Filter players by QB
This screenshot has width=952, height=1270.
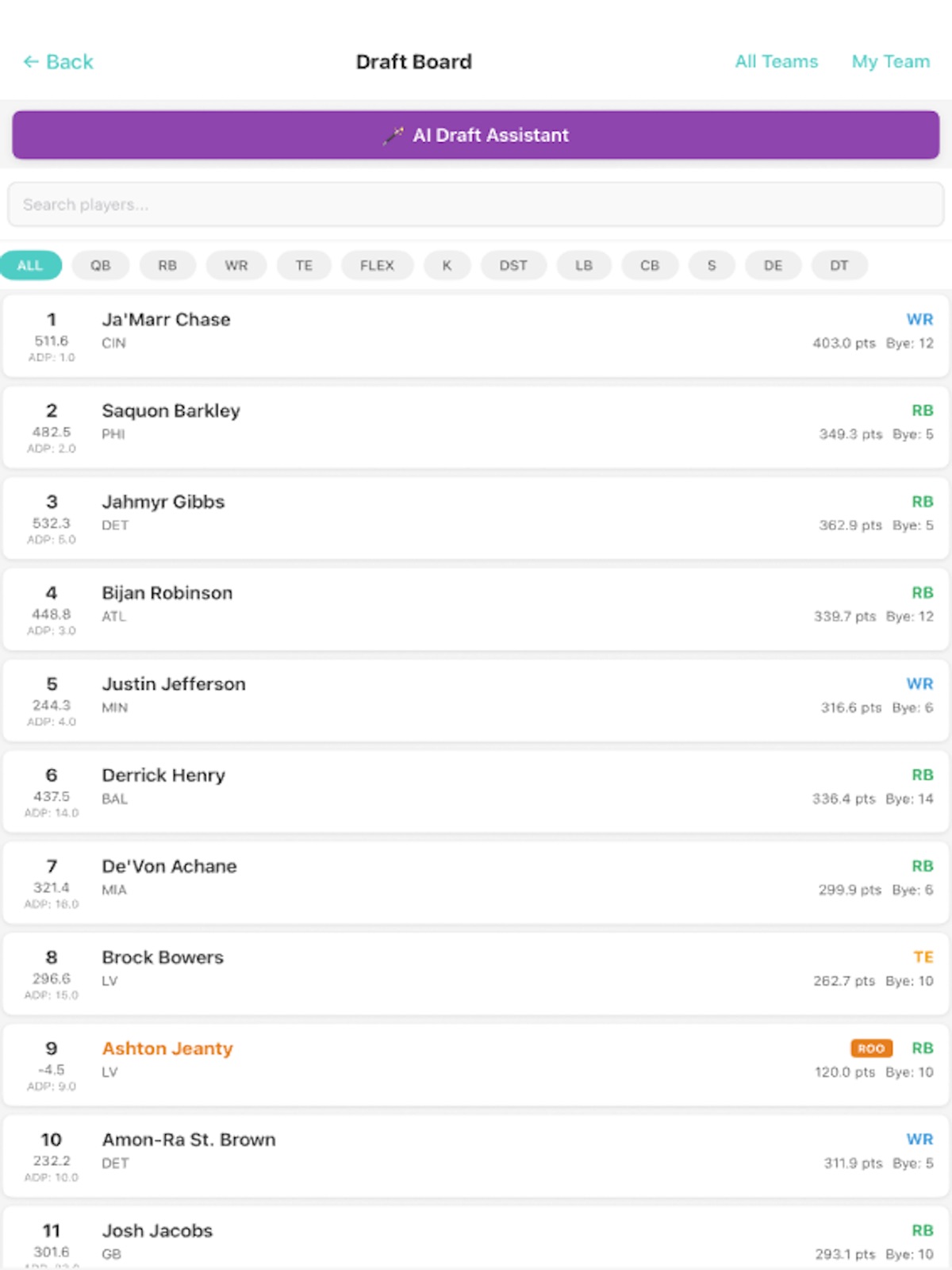coord(100,265)
